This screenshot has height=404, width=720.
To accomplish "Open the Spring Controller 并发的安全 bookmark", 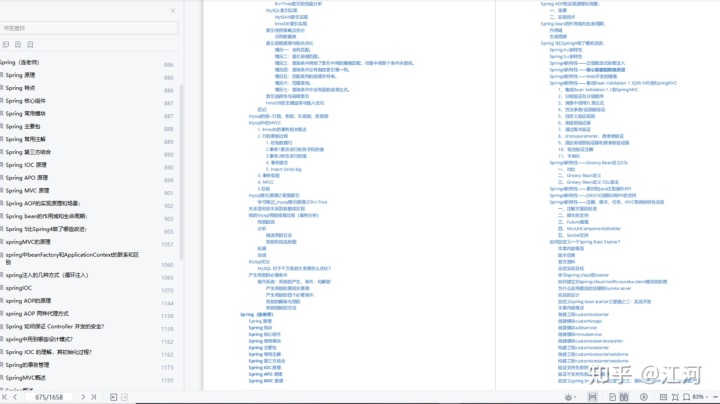I will point(55,327).
